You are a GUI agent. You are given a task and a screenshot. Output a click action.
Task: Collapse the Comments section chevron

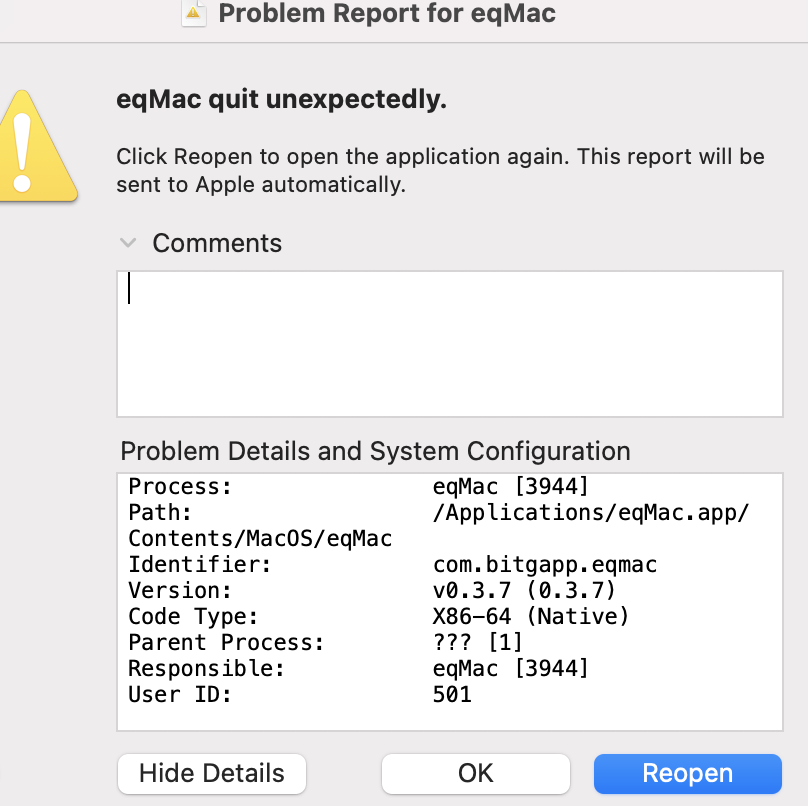point(128,242)
